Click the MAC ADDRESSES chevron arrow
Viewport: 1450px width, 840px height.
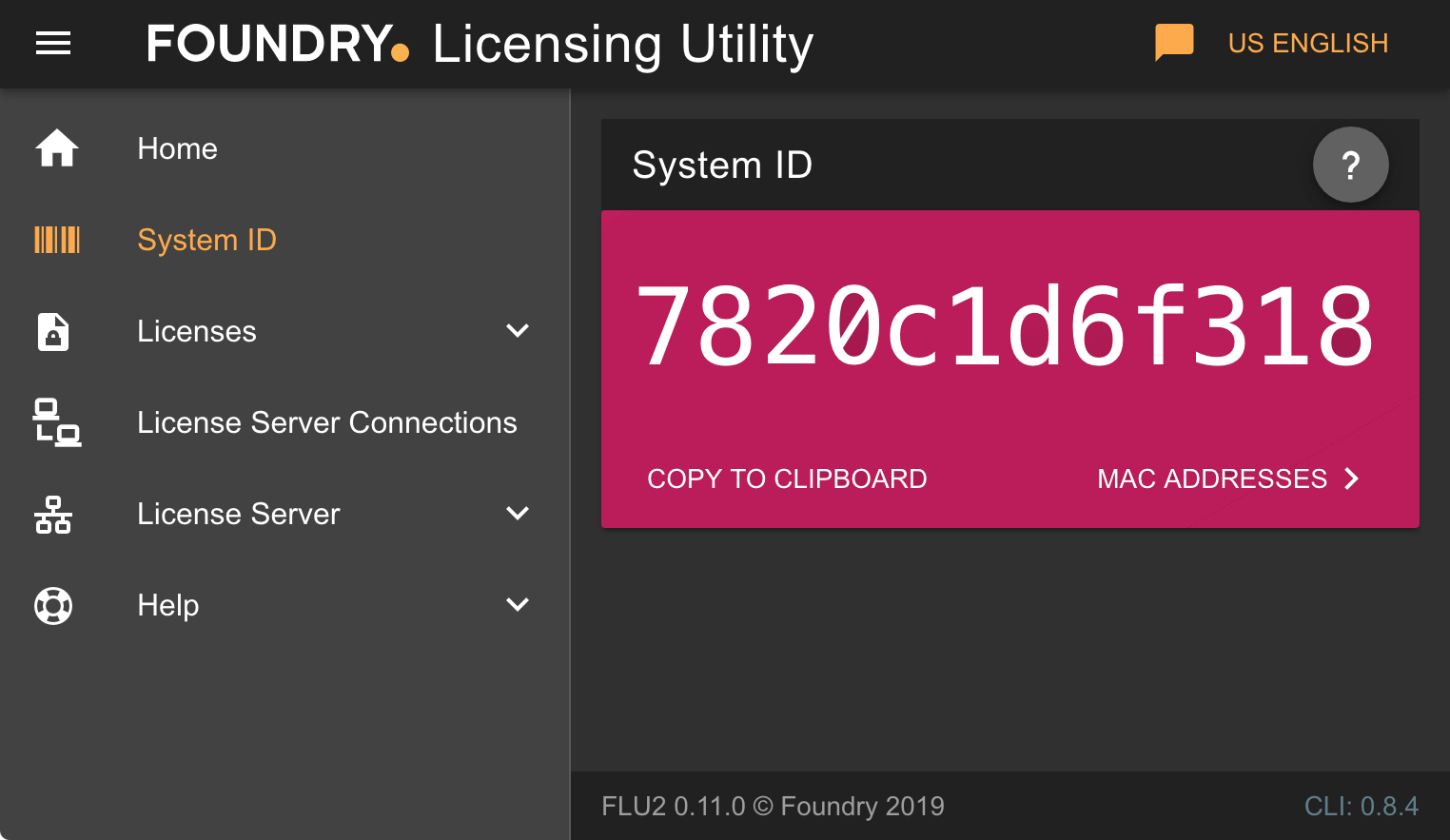[x=1352, y=479]
